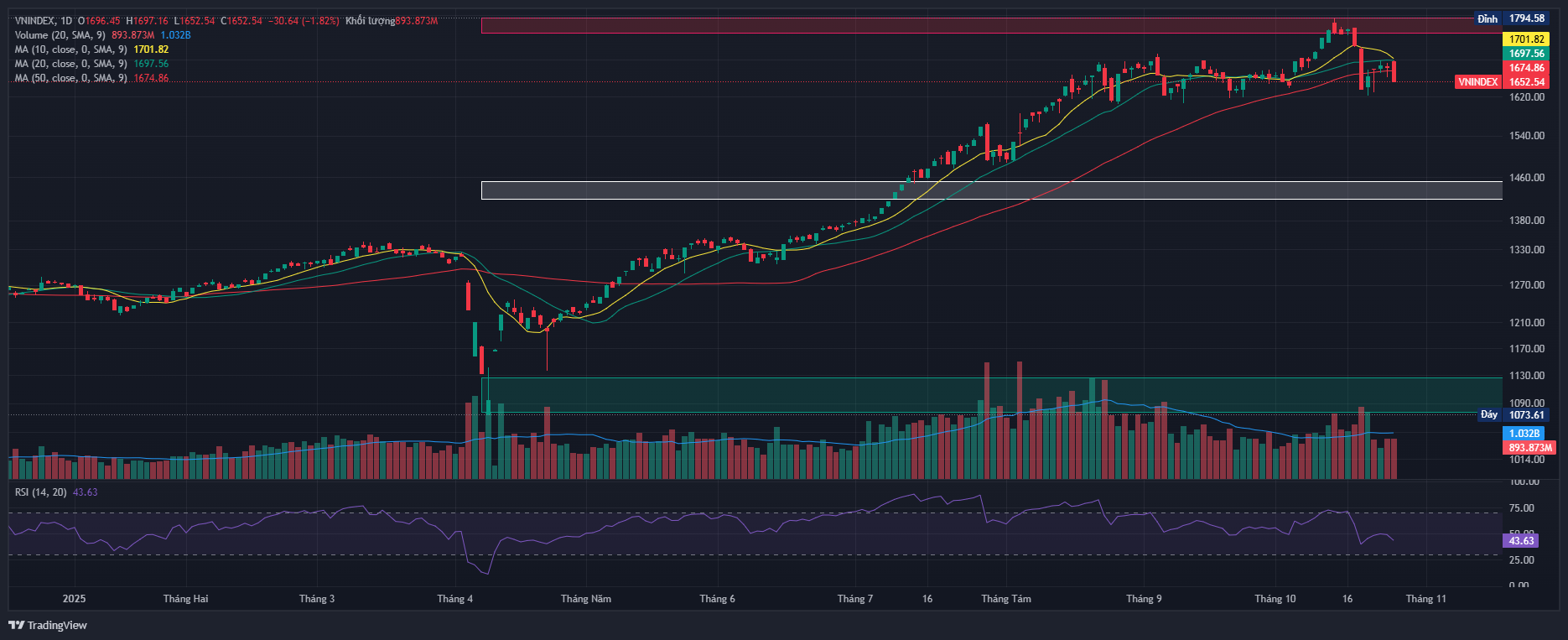Click the MA (50, close) indicator legend

(x=70, y=78)
